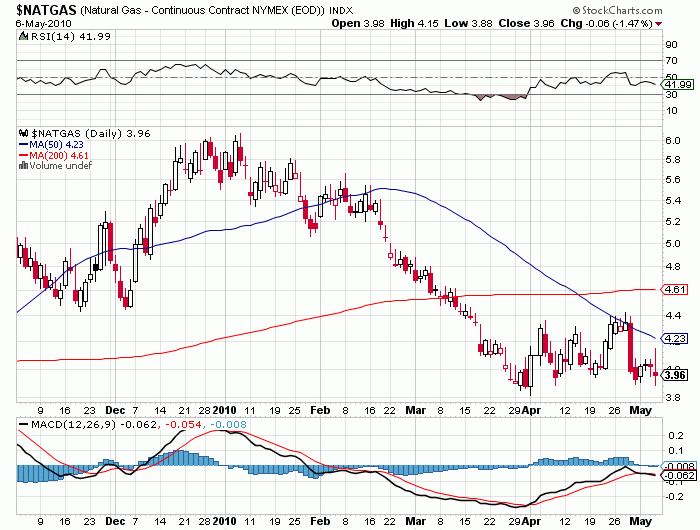Click the 41.99 RSI value tag

pyautogui.click(x=677, y=84)
